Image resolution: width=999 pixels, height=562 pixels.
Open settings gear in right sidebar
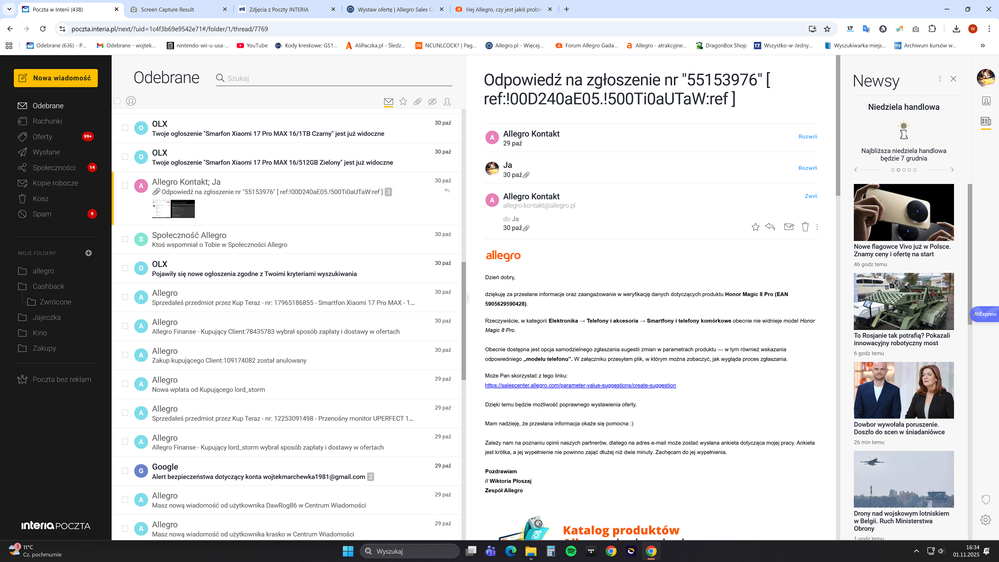pos(986,520)
